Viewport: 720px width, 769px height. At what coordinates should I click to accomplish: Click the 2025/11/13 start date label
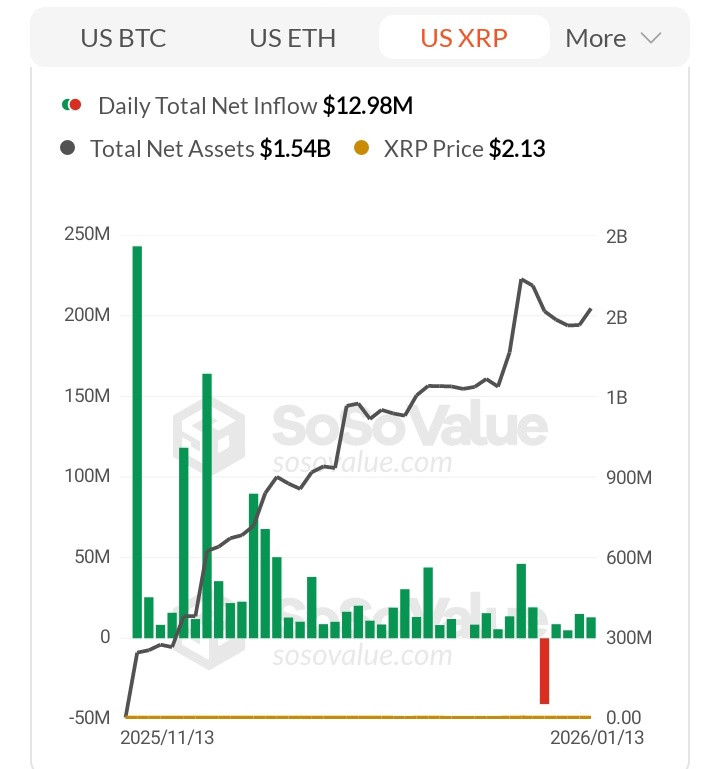point(167,738)
